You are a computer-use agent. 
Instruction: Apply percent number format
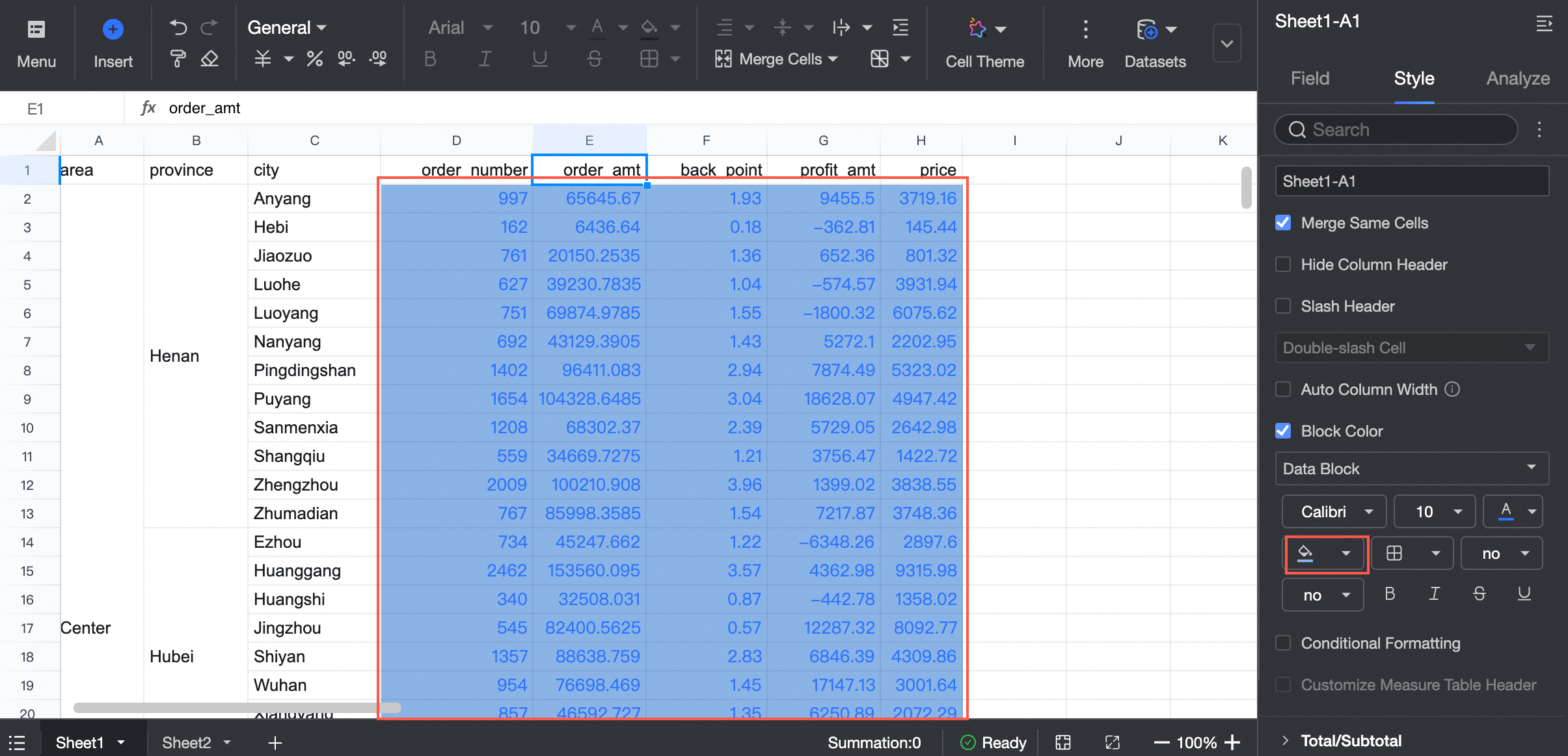point(315,59)
